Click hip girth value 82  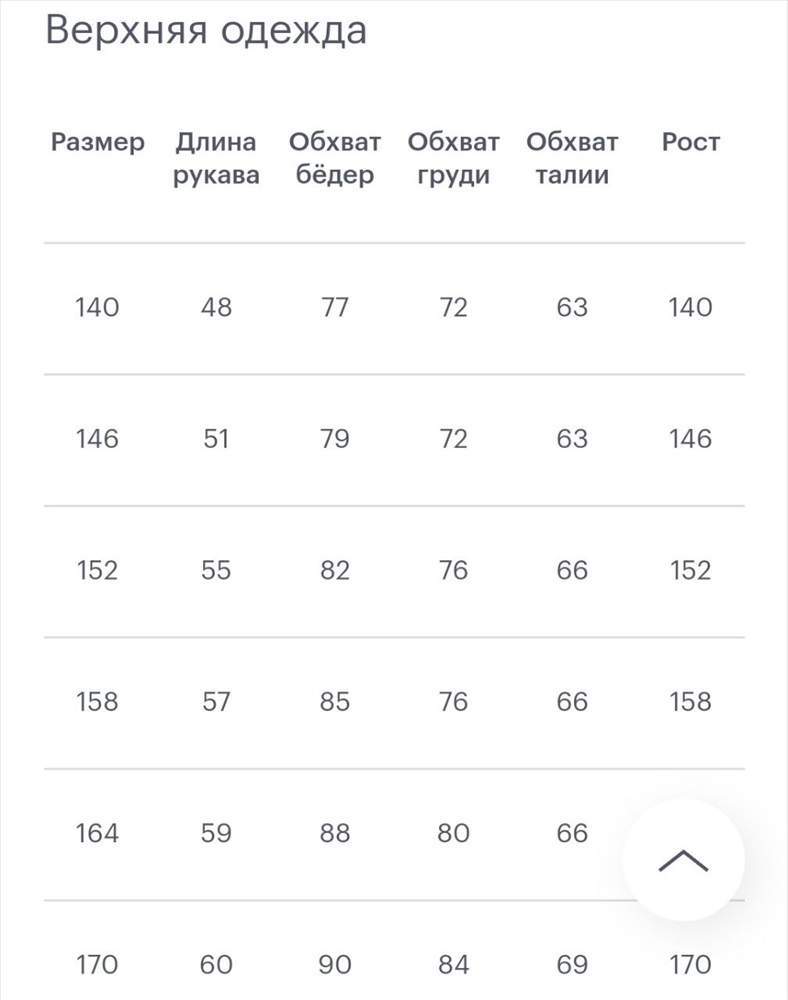click(335, 570)
